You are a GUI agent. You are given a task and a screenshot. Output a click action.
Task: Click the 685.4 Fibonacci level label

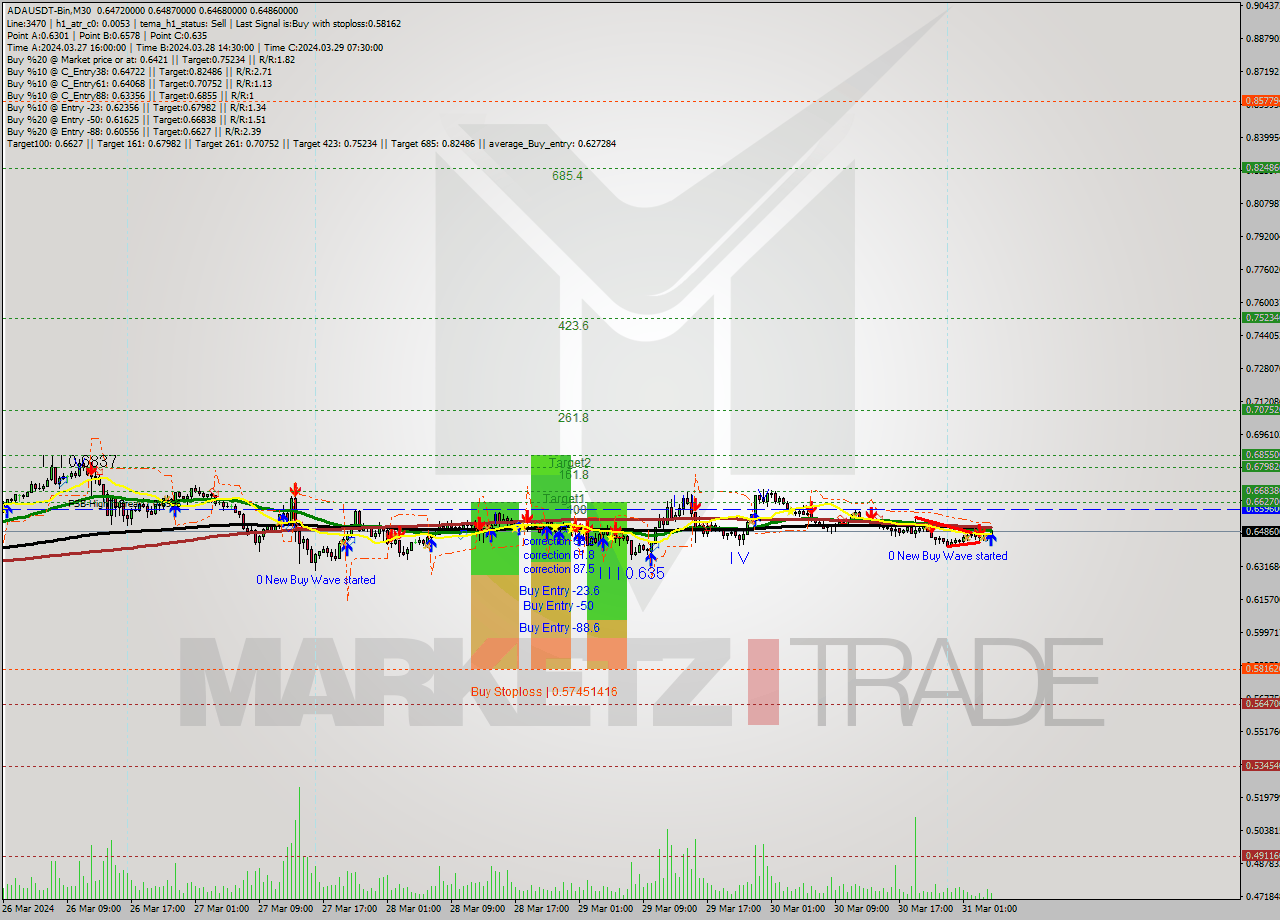567,175
